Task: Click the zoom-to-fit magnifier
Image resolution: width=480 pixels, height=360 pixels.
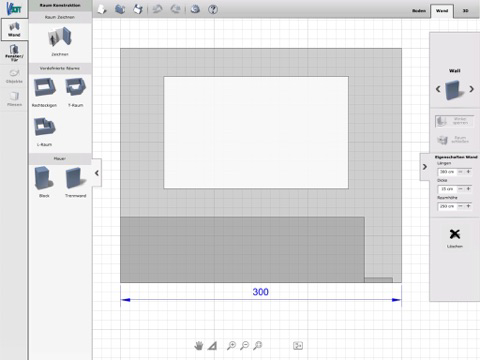Action: coord(257,346)
